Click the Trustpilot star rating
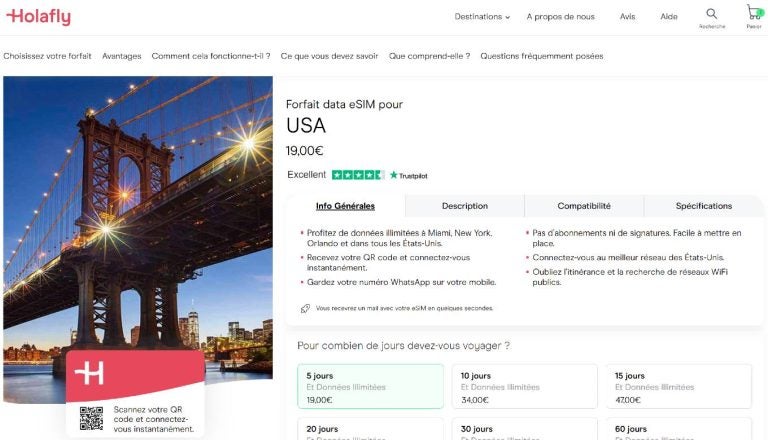768x440 pixels. pyautogui.click(x=357, y=175)
